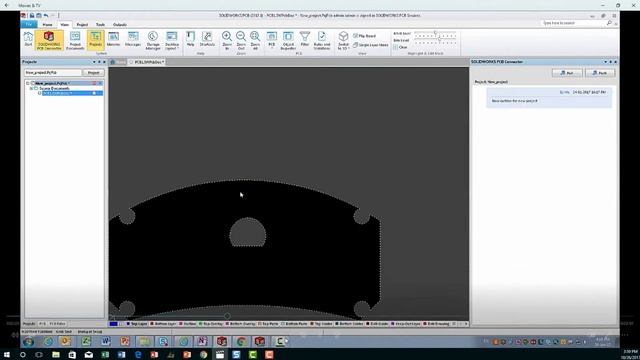Screen dimensions: 640x360
Task: Open the Windows Start button
Action: coord(7,355)
